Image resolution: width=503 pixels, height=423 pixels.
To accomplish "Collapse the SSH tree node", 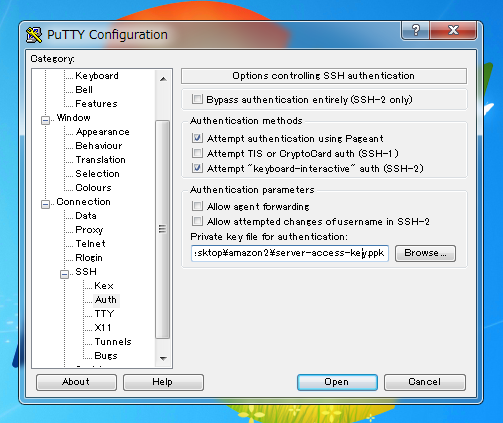I will [64, 274].
